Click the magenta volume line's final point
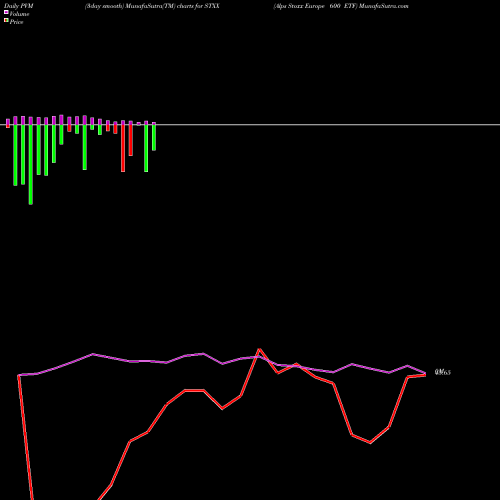The height and width of the screenshot is (500, 500). tap(425, 373)
